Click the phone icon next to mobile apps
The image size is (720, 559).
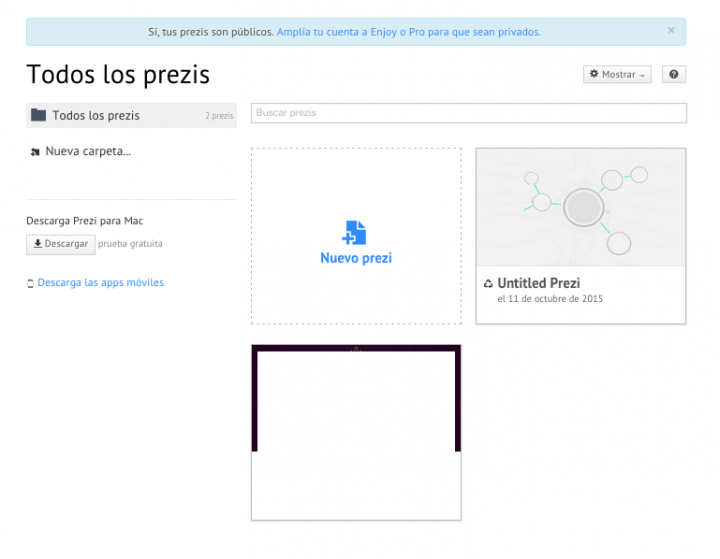click(x=30, y=284)
